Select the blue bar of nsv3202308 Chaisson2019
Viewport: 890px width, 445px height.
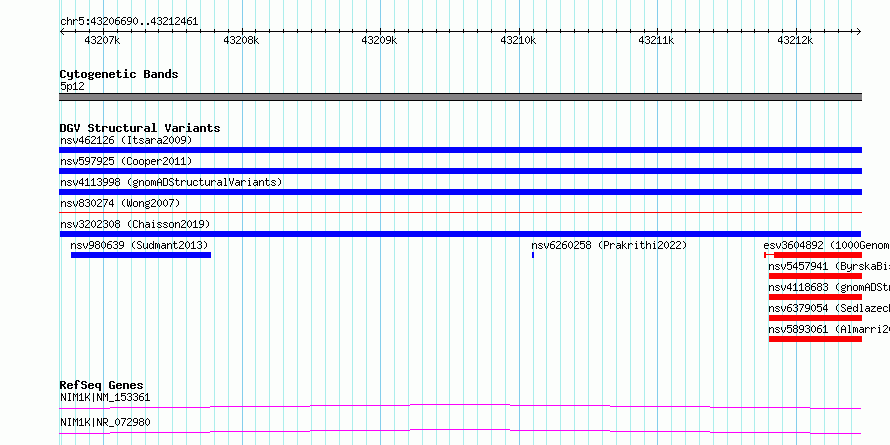[x=460, y=234]
